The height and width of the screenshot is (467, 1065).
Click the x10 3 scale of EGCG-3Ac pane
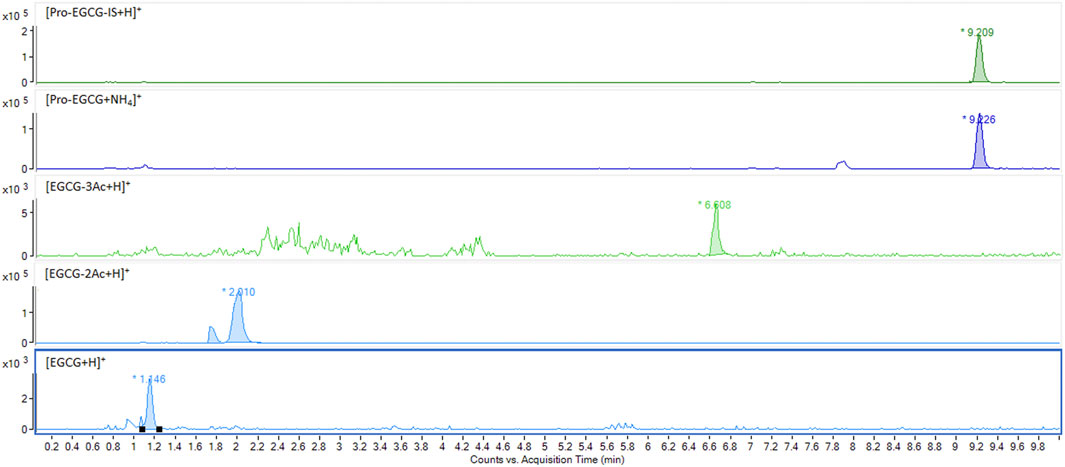(x=17, y=188)
